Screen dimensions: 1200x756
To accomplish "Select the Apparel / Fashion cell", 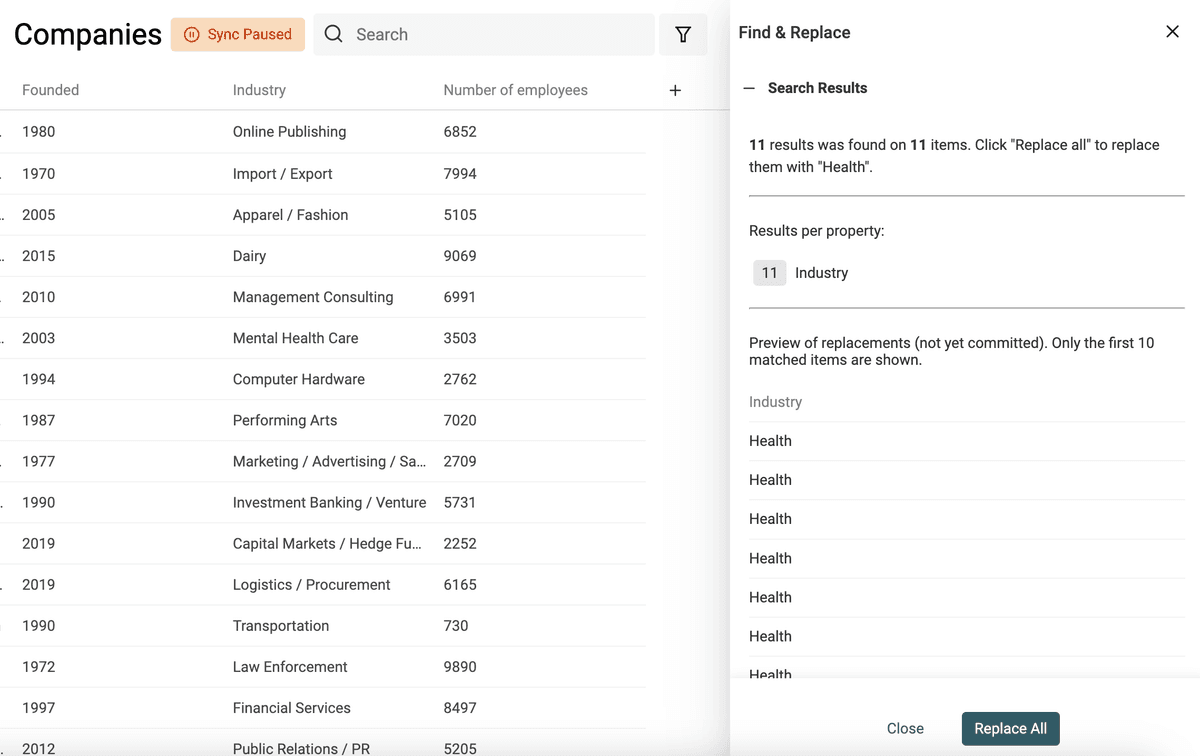I will click(290, 215).
